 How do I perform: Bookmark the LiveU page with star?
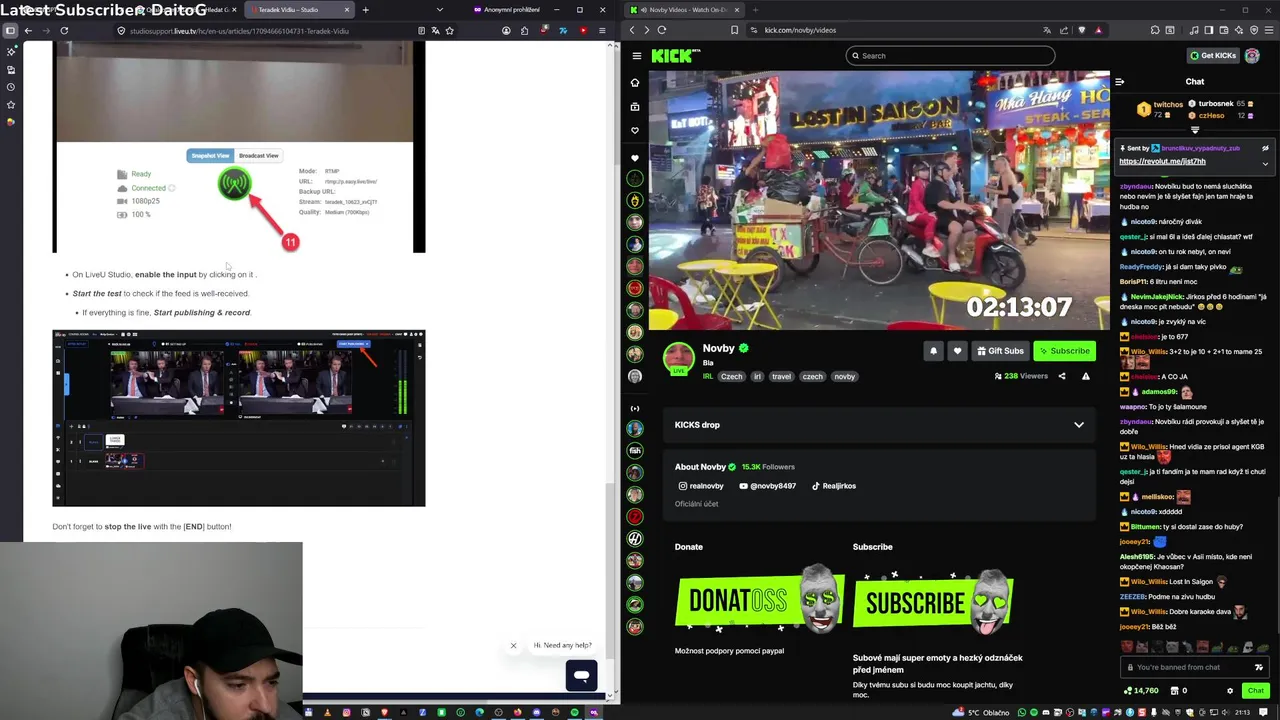point(449,31)
